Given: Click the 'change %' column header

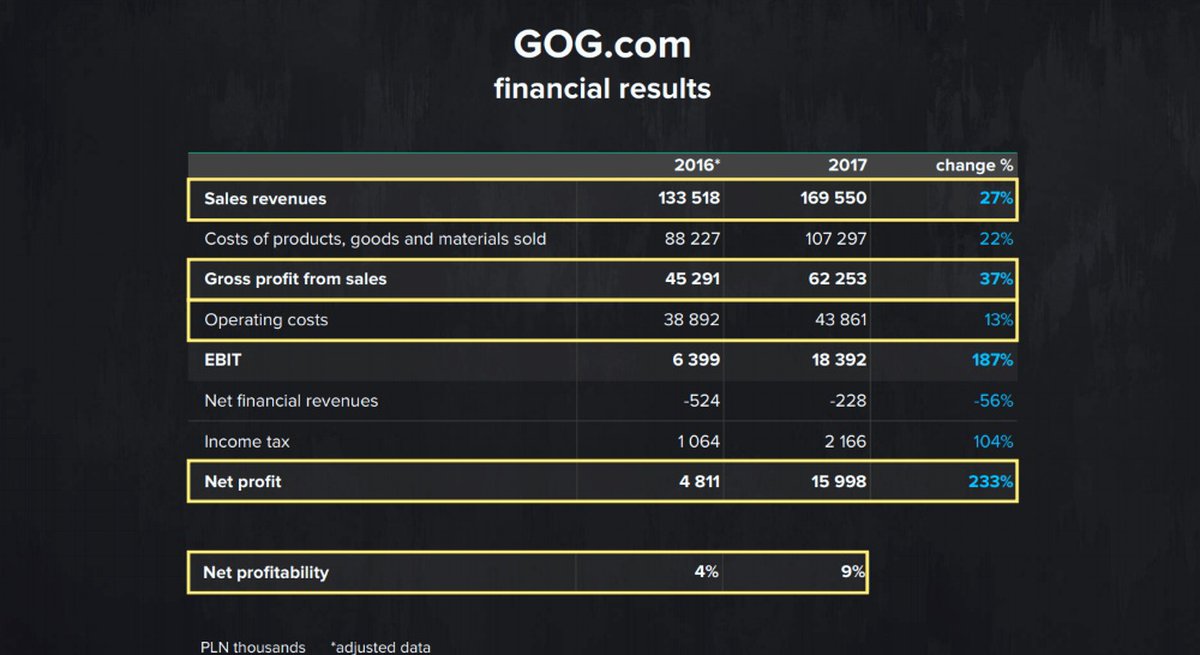Looking at the screenshot, I should pos(974,165).
